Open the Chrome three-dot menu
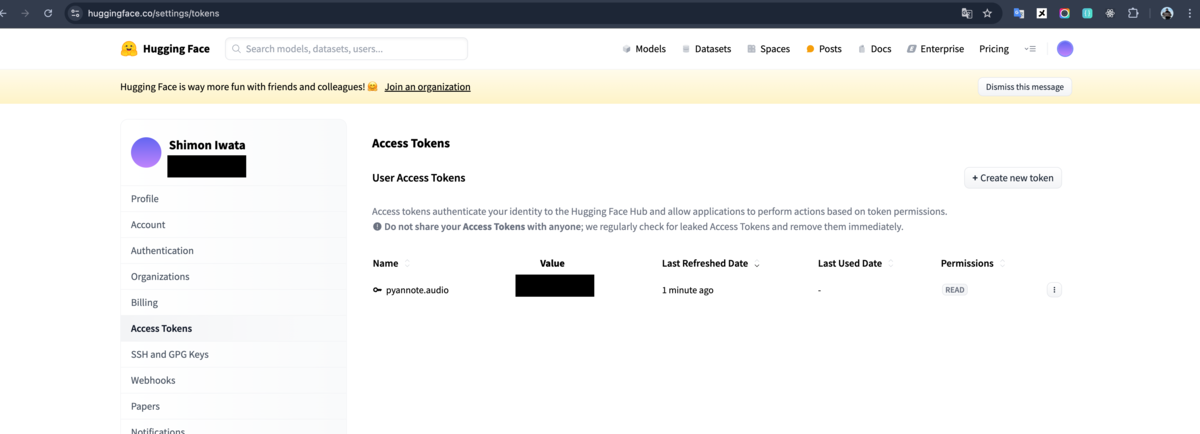 click(1190, 14)
